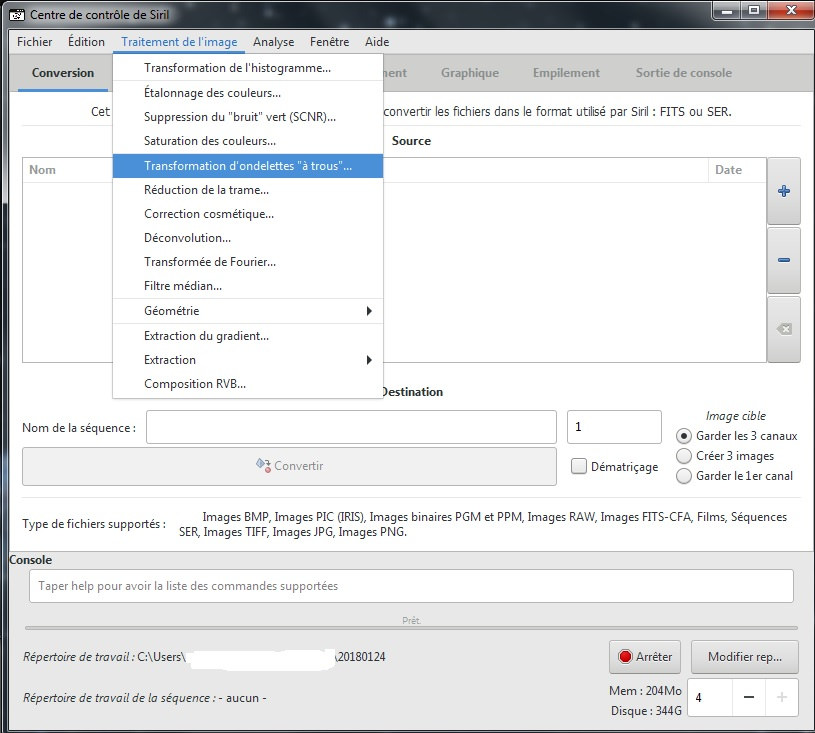The image size is (815, 733).
Task: Switch to the Conversion tab
Action: (x=63, y=73)
